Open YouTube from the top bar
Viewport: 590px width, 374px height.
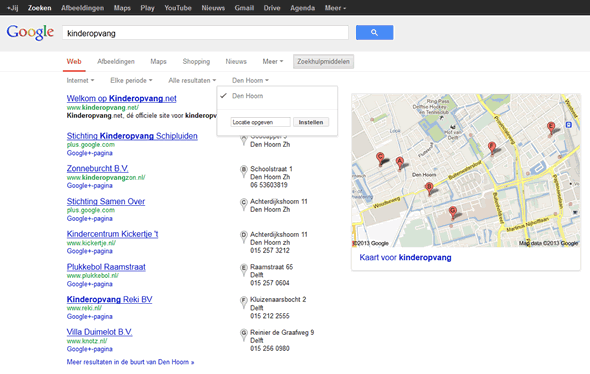click(x=178, y=8)
